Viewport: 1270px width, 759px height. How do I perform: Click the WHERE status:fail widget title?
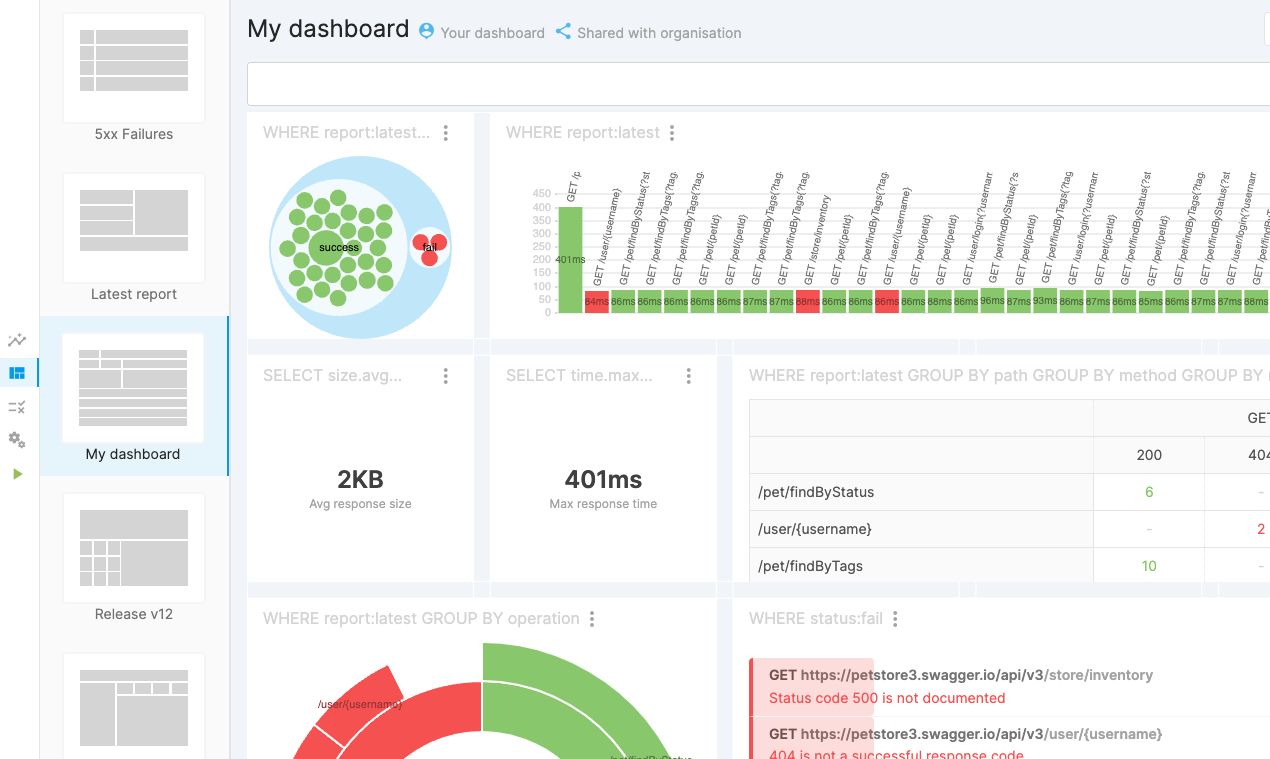816,619
